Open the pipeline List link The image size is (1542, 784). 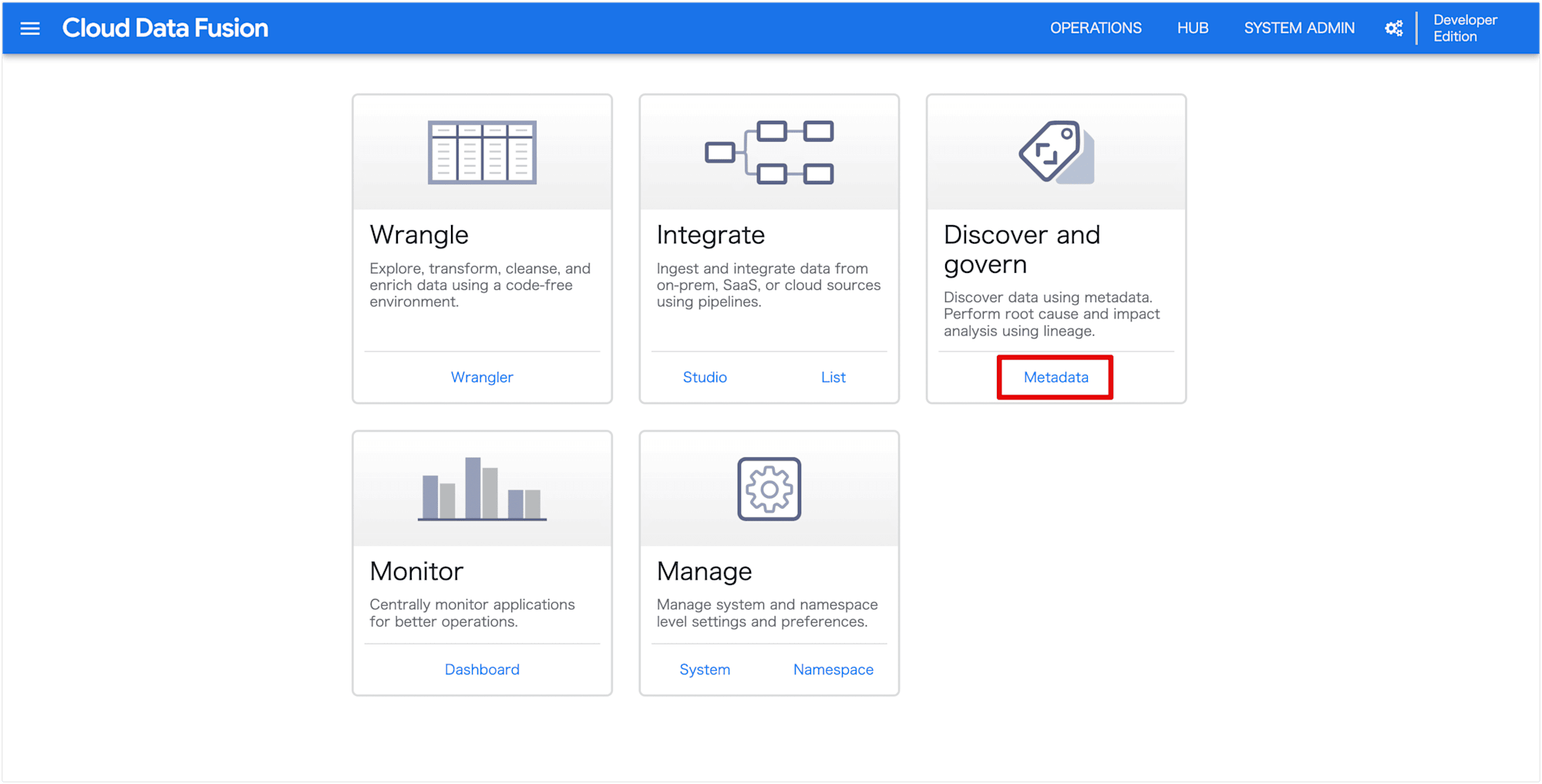tap(833, 377)
